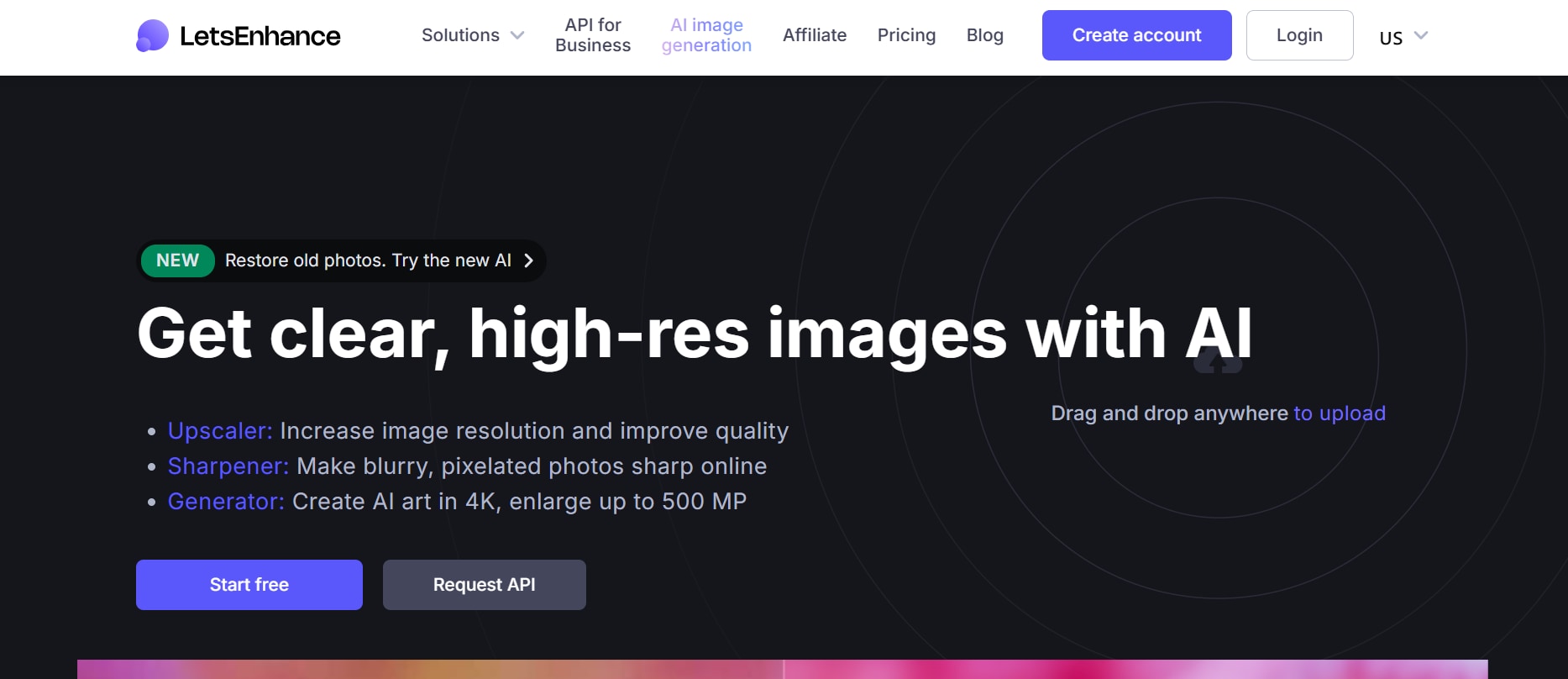Screen dimensions: 1568x679
Task: Open the LetsEnhance home wordmark
Action: (x=260, y=36)
